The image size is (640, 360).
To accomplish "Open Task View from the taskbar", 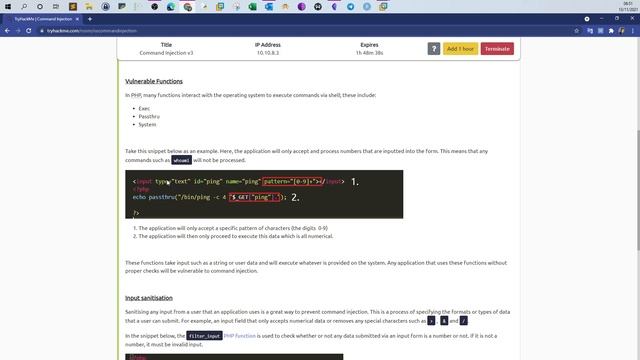I will [56, 7].
